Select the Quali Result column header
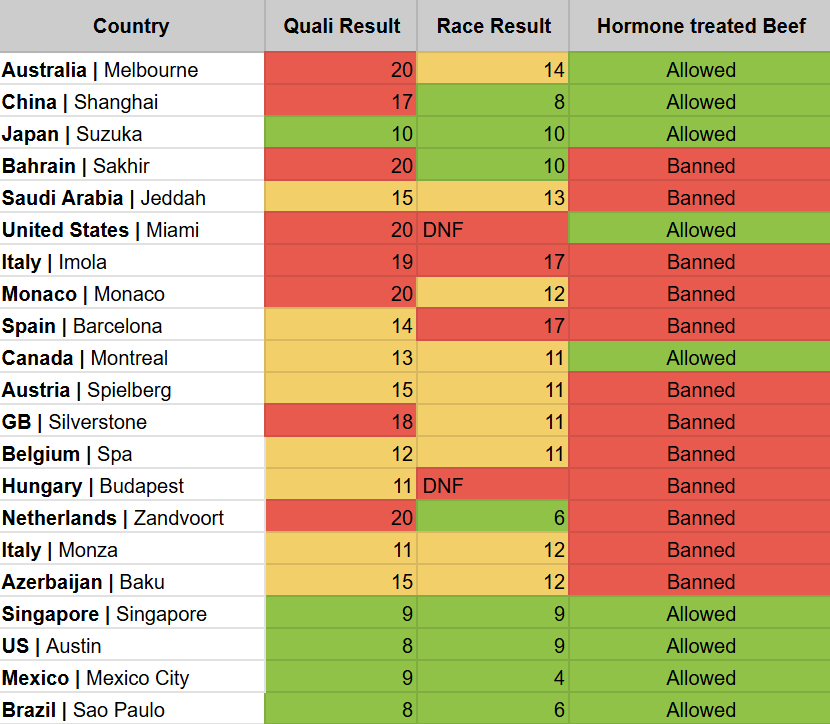The width and height of the screenshot is (830, 724). pos(341,26)
